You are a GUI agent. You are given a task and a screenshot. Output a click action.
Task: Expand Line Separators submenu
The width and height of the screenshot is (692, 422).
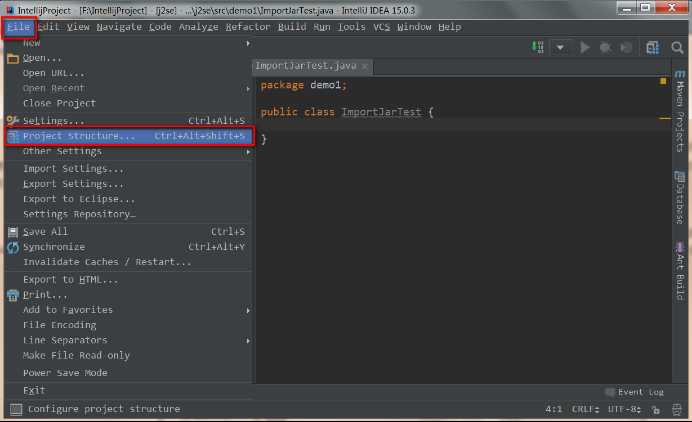129,340
